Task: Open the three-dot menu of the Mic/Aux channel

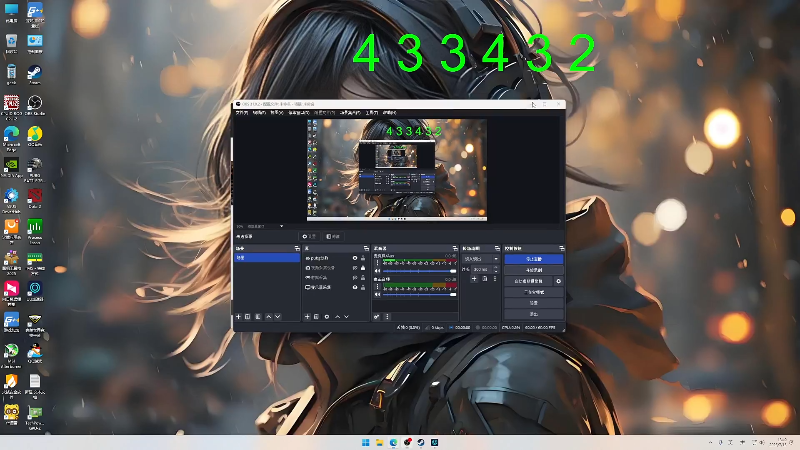Action: (378, 263)
